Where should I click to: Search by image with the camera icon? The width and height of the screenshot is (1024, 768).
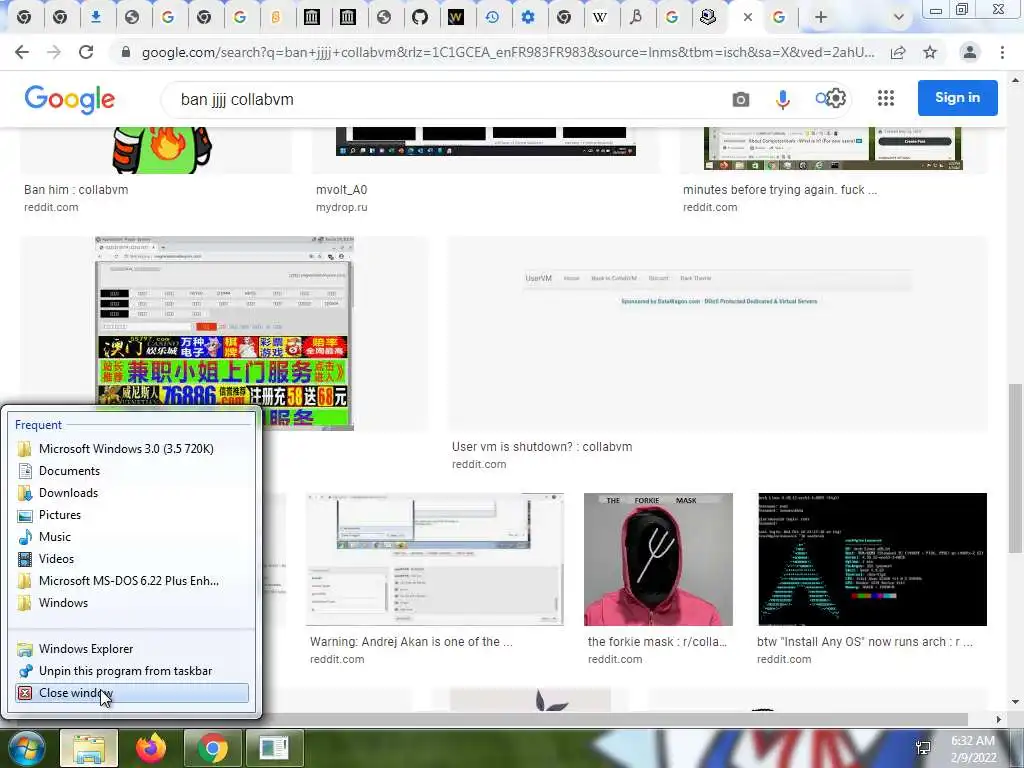tap(741, 99)
